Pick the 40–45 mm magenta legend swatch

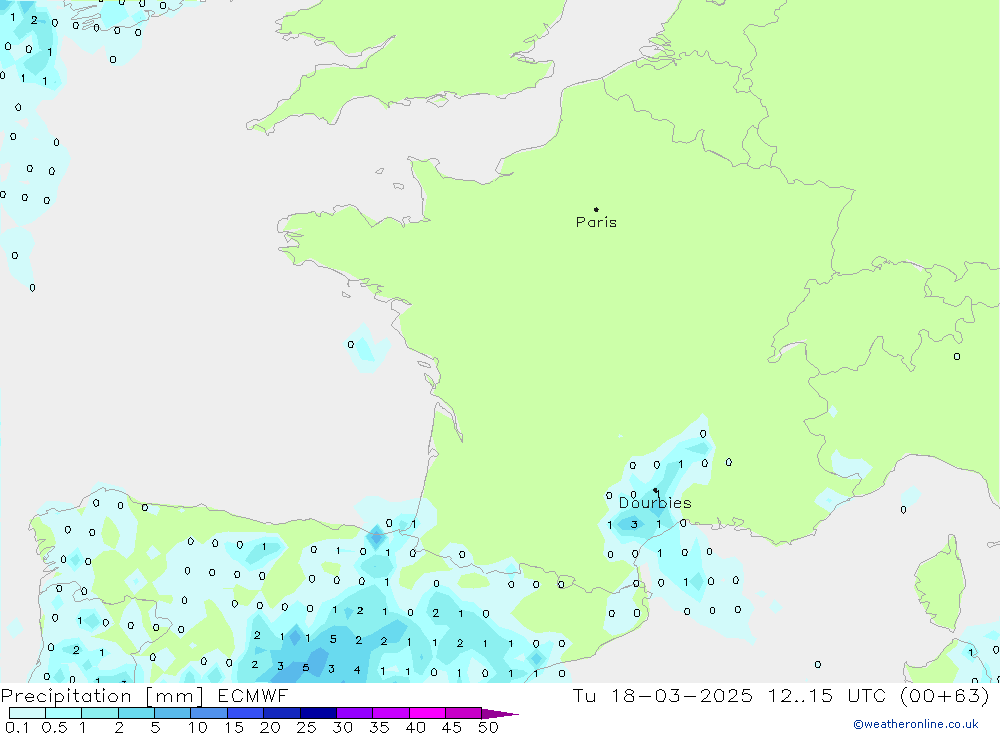[x=427, y=713]
